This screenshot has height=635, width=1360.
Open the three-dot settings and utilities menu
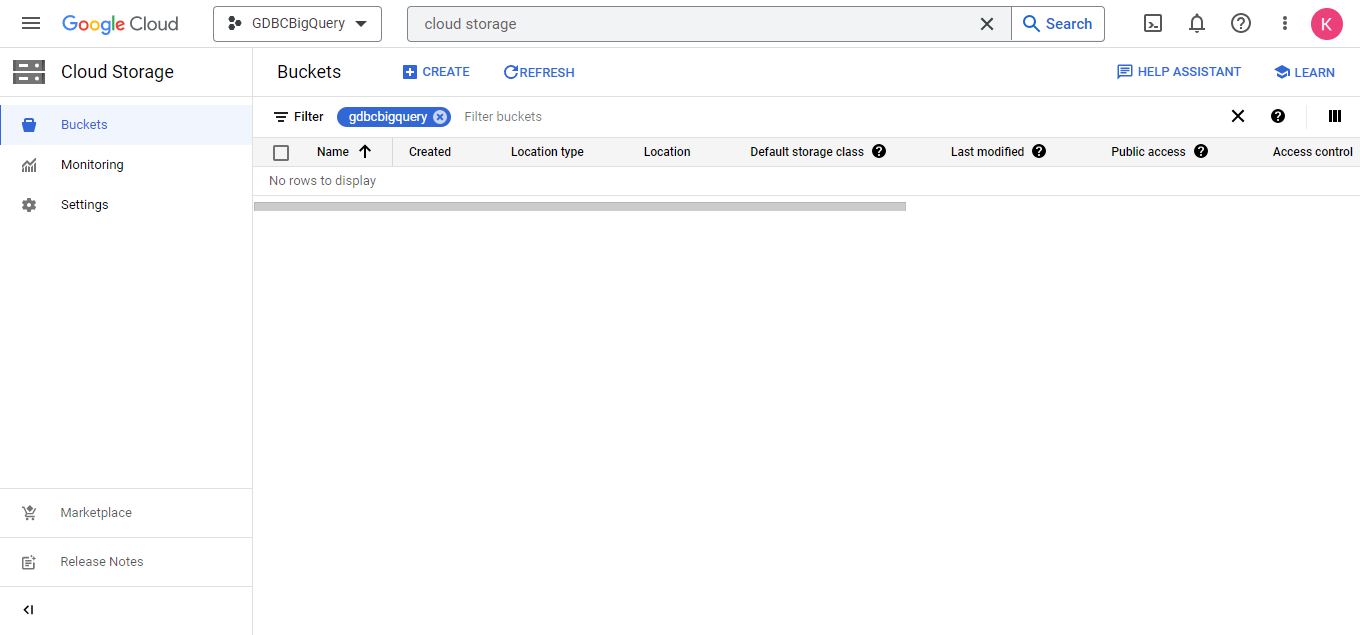pyautogui.click(x=1285, y=23)
